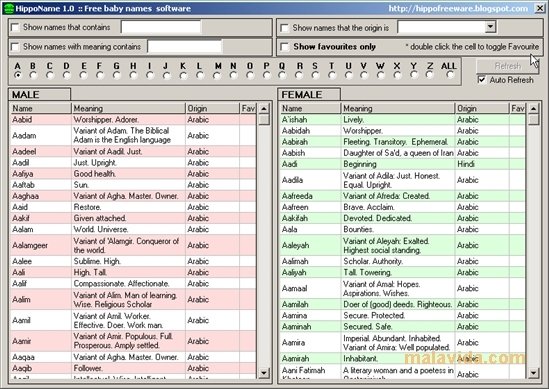This screenshot has height=389, width=549.
Task: Click male list scroll-up arrow
Action: point(264,109)
